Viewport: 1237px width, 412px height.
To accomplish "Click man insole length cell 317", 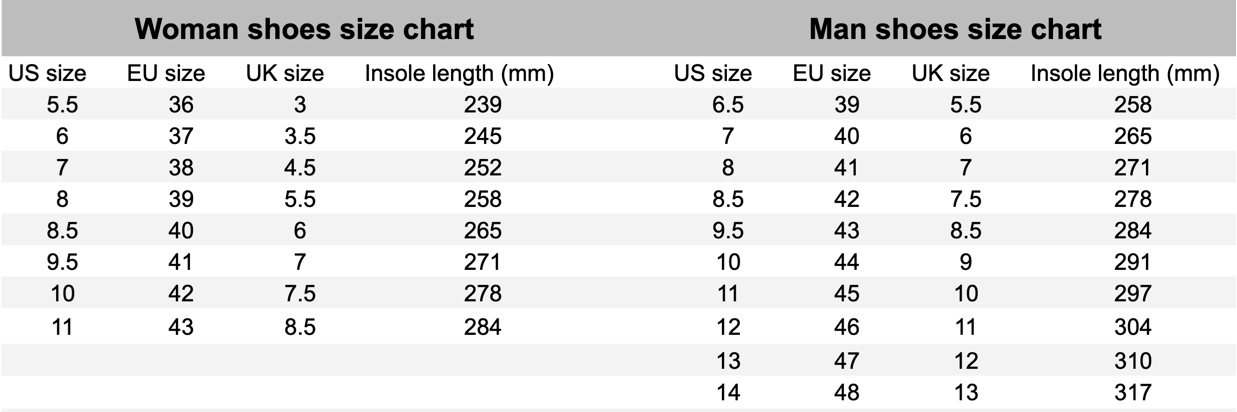I will (x=1134, y=393).
